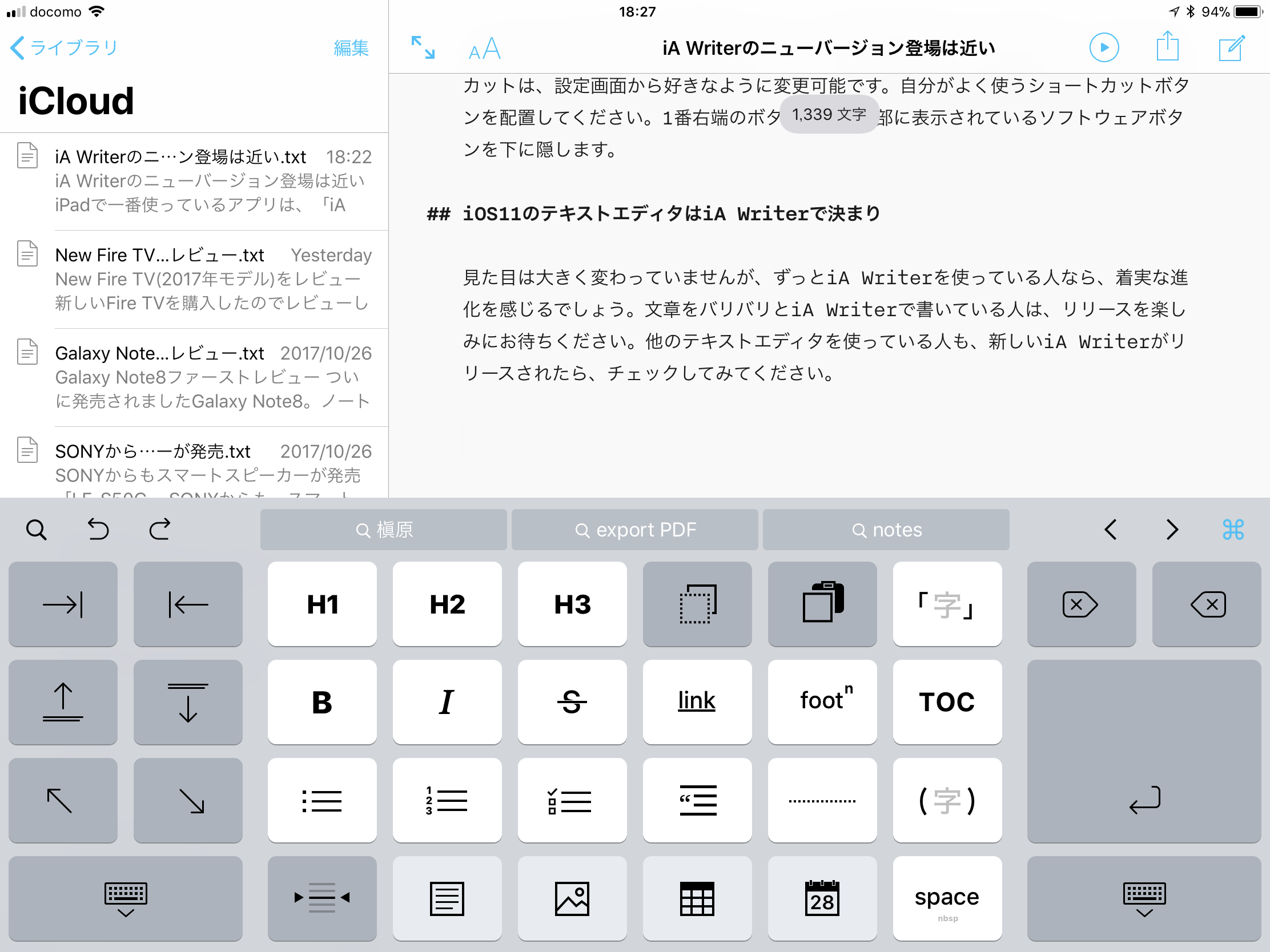Apply Strikethrough to selected text

coord(572,701)
